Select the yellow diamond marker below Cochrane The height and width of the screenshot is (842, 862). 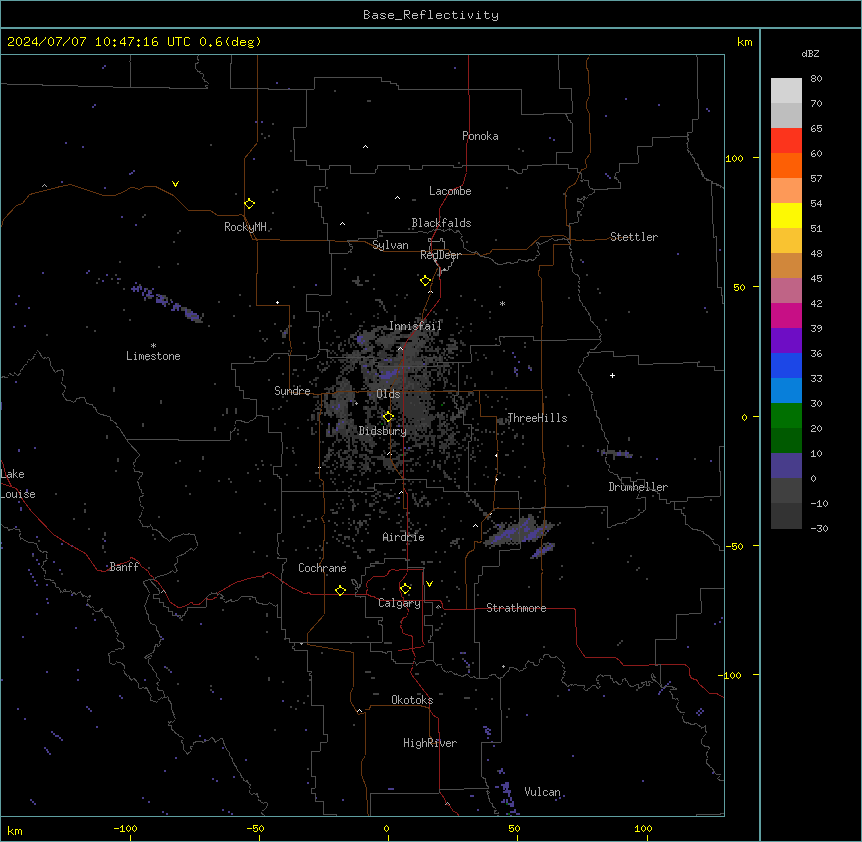(x=340, y=590)
